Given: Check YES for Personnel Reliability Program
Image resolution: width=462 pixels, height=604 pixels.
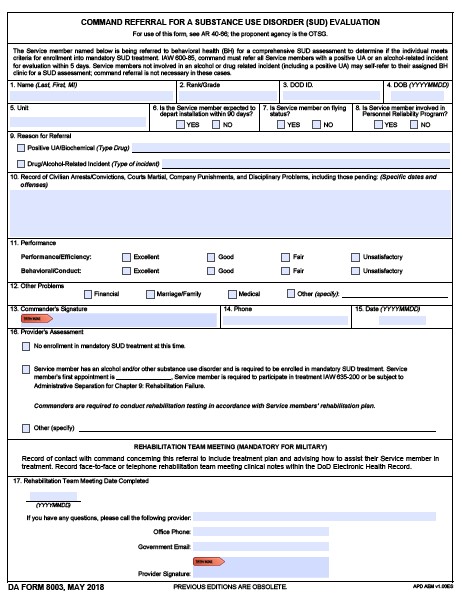Looking at the screenshot, I should [378, 124].
